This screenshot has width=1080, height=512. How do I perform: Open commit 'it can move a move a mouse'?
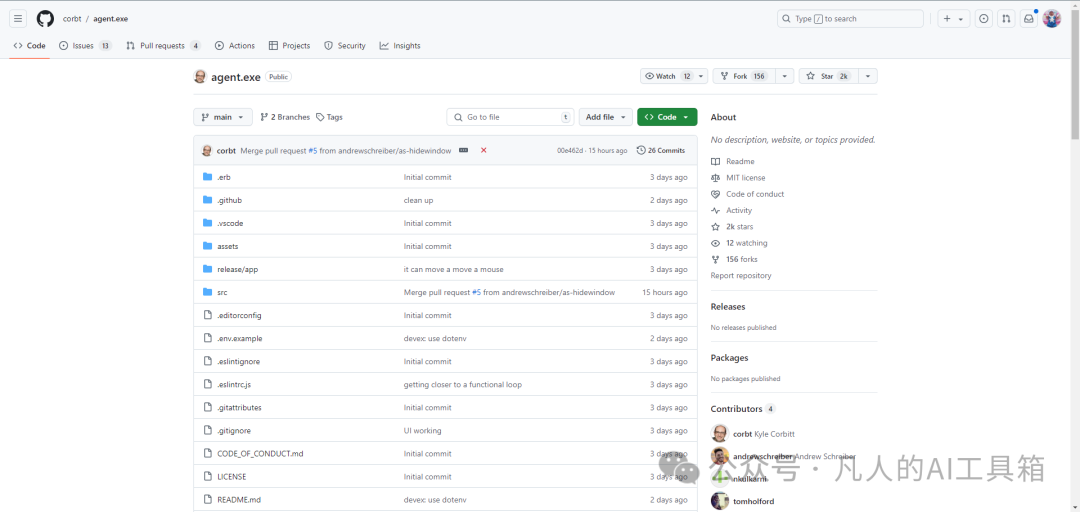click(453, 269)
